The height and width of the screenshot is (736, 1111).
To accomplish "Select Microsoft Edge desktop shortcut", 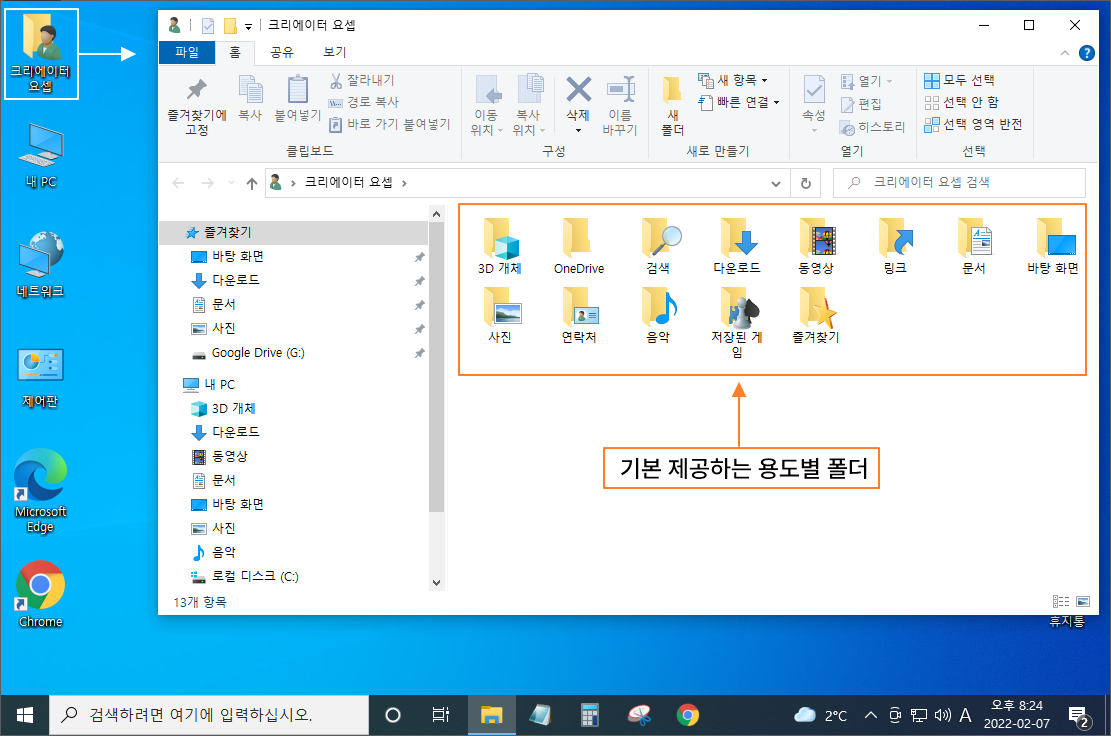I will click(x=40, y=490).
